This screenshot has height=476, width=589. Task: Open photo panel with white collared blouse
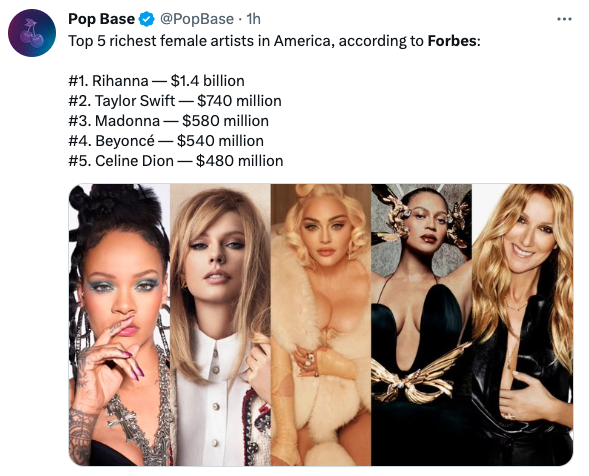click(x=220, y=325)
